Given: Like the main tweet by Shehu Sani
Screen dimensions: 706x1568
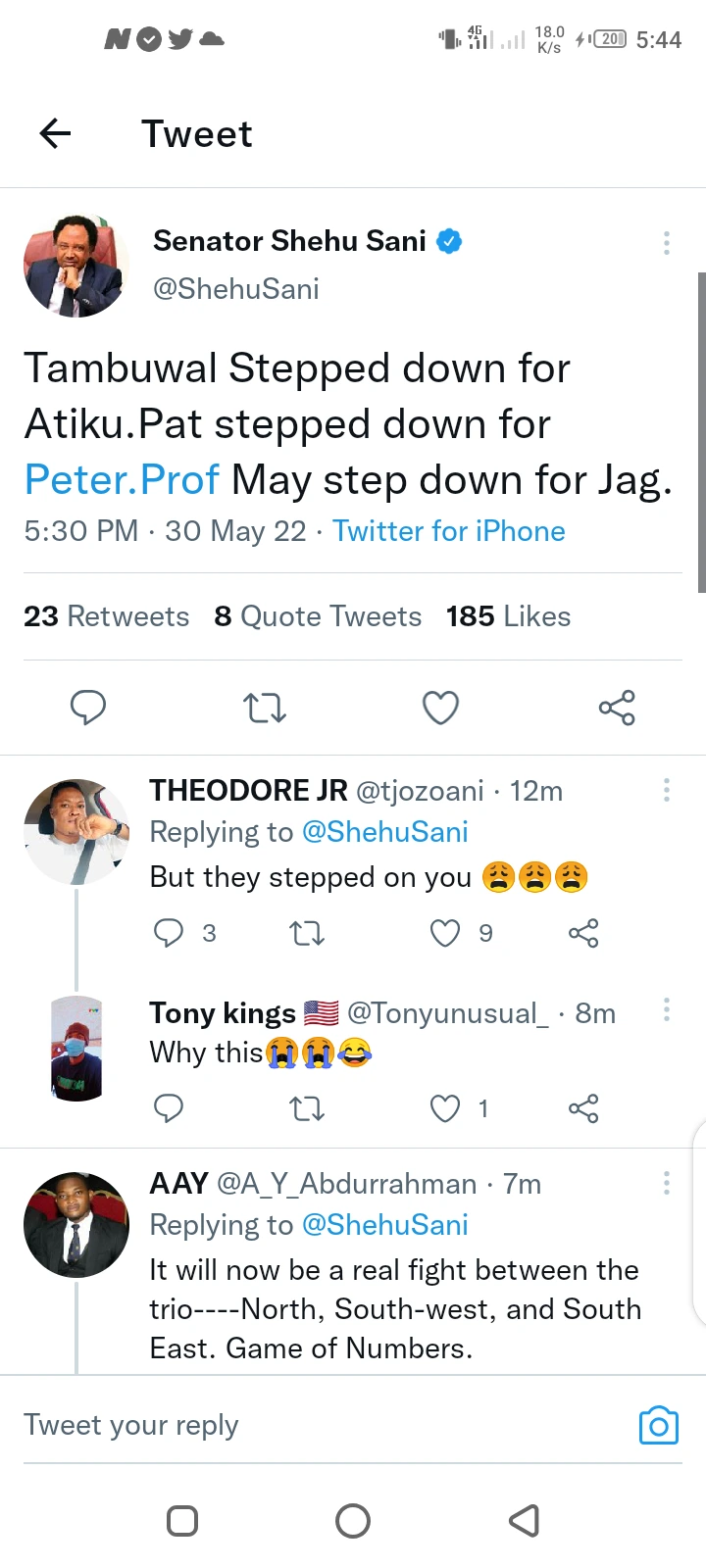Looking at the screenshot, I should (x=440, y=707).
